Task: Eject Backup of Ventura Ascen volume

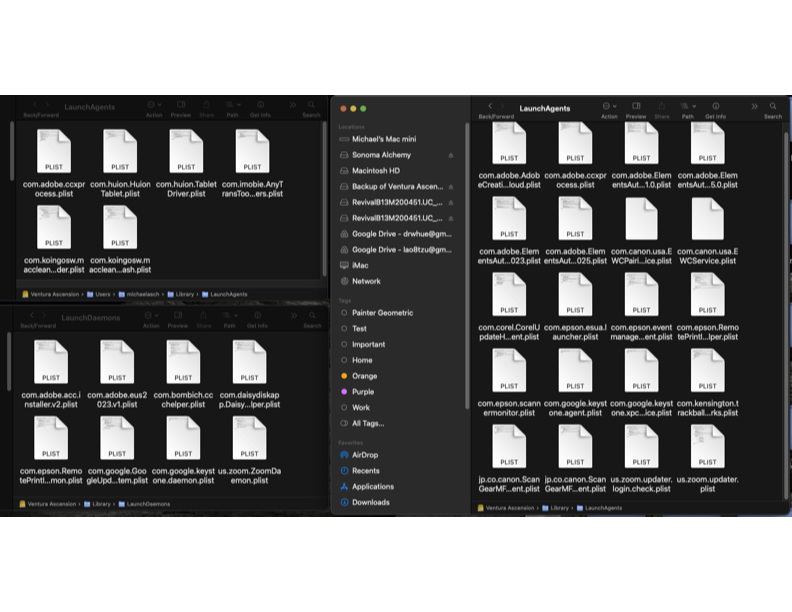Action: [451, 187]
